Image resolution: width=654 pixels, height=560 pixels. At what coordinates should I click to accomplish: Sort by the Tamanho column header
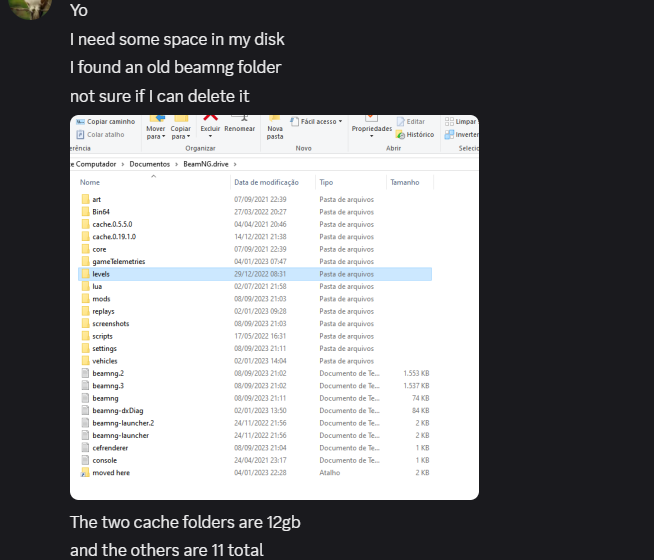click(405, 182)
